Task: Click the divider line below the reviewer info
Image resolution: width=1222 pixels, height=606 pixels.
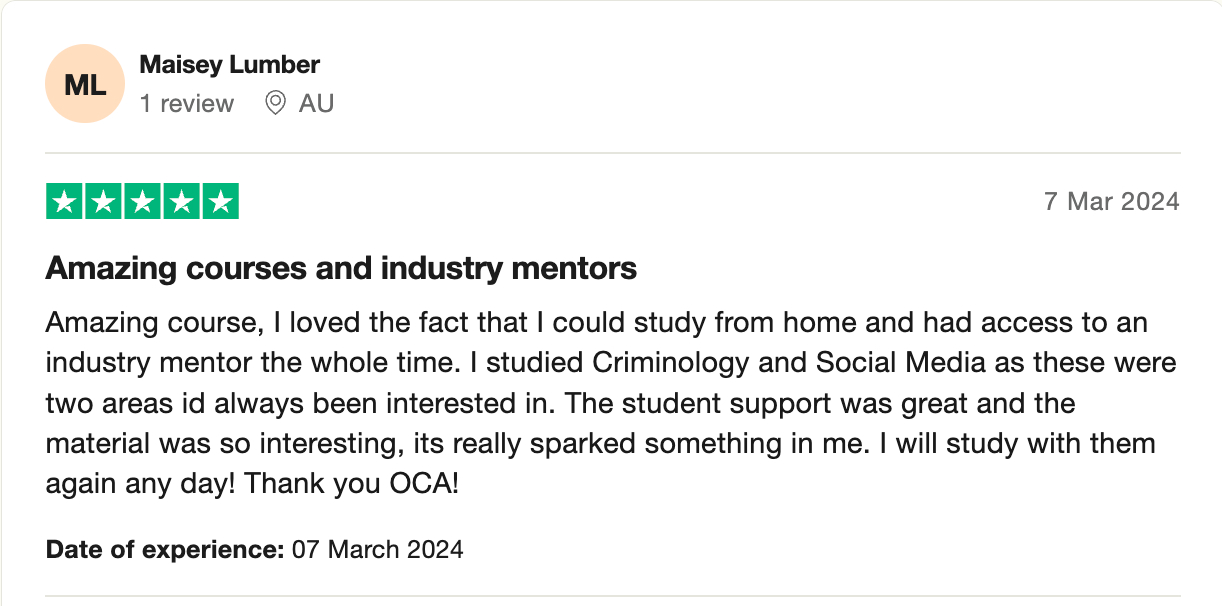Action: point(613,153)
